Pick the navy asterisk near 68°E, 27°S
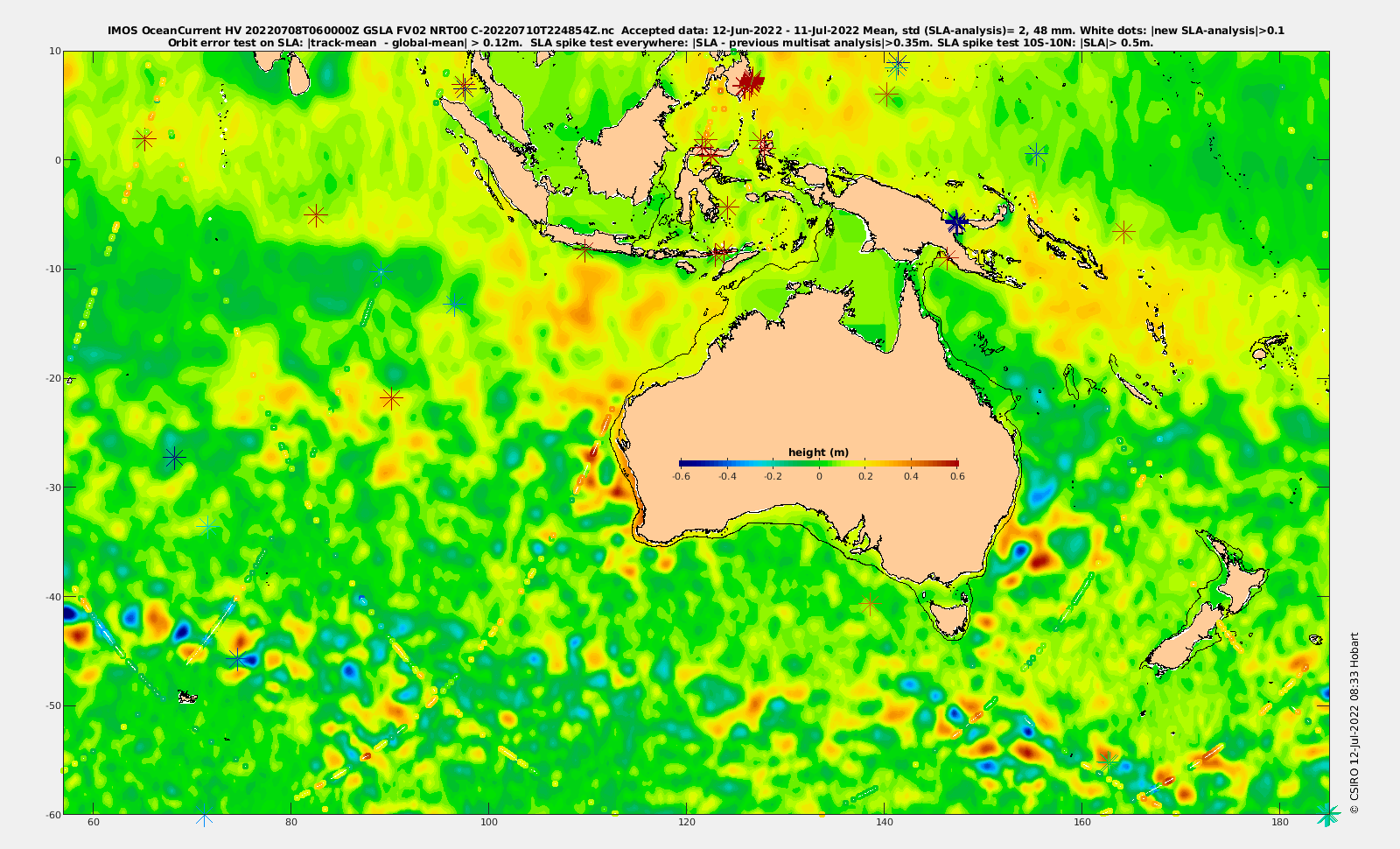The width and height of the screenshot is (1400, 849). point(174,457)
